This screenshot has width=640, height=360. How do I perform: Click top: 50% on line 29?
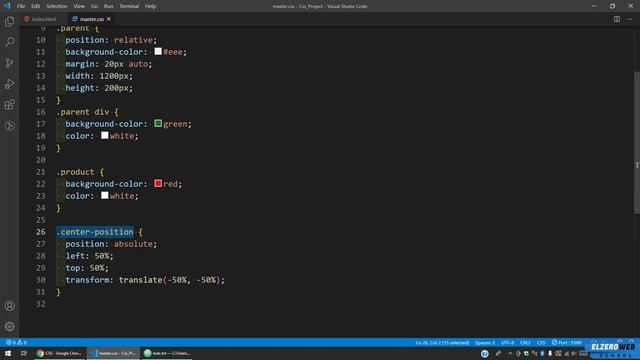[x=87, y=268]
